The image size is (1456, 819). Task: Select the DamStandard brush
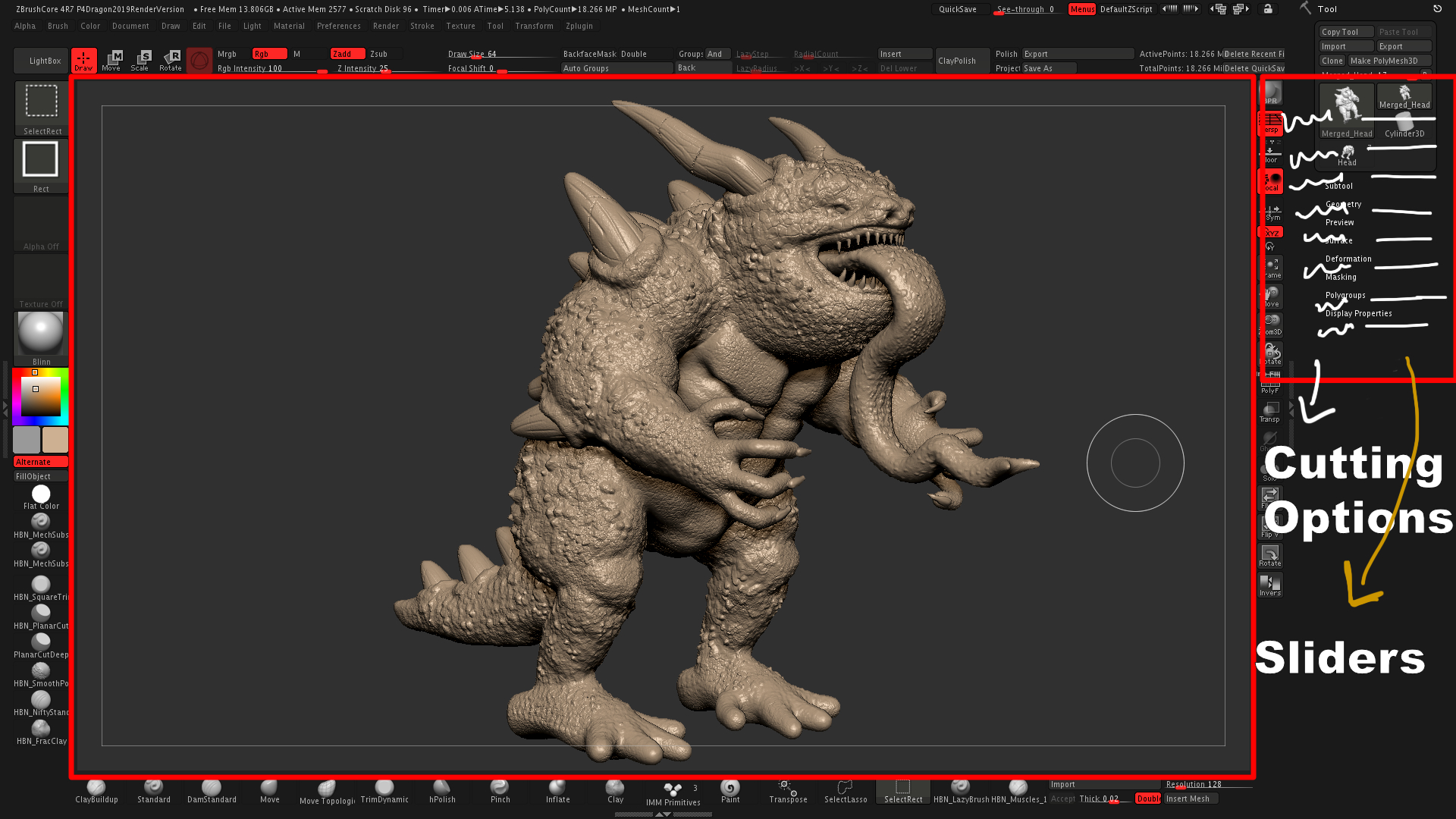pyautogui.click(x=211, y=789)
